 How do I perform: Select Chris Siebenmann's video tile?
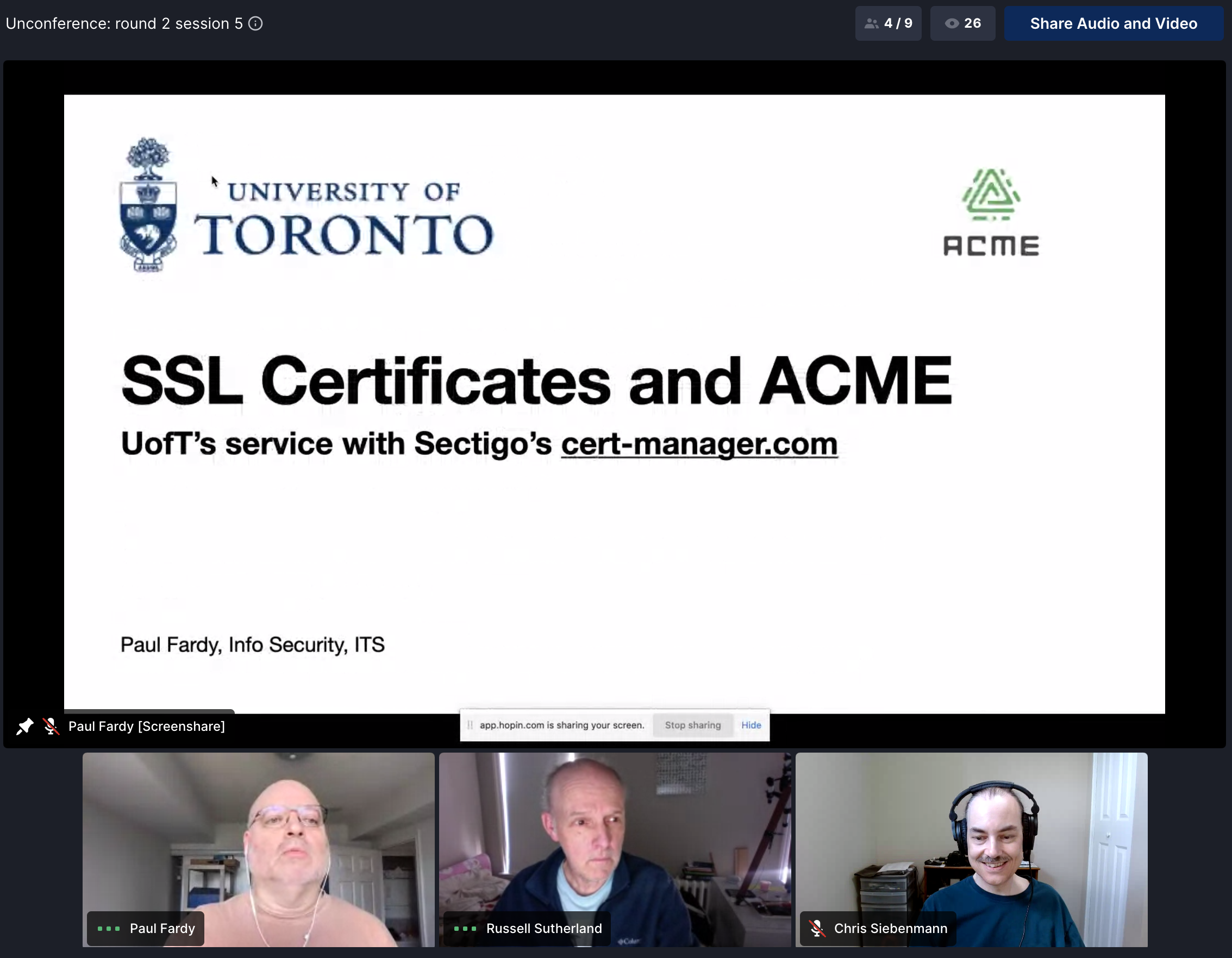pos(971,849)
